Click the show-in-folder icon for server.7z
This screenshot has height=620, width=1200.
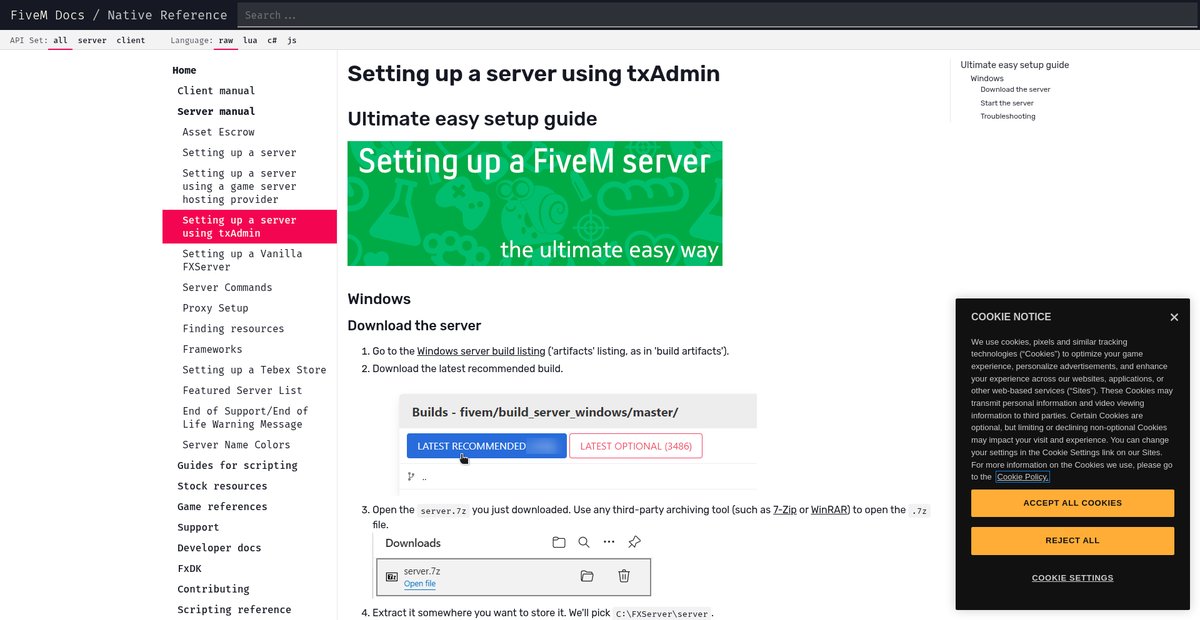click(x=587, y=576)
